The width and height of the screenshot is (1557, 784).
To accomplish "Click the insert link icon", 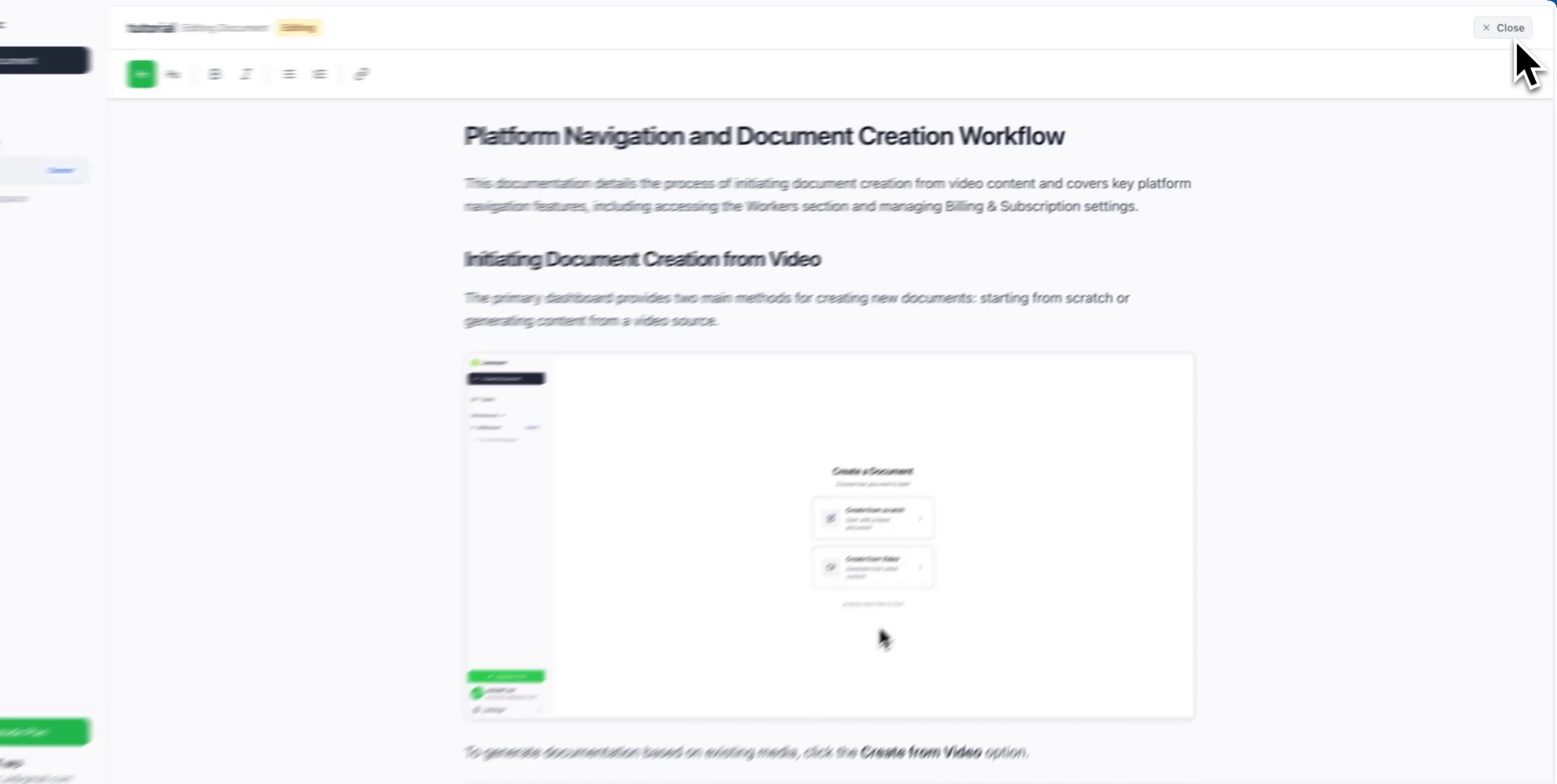I will 361,74.
